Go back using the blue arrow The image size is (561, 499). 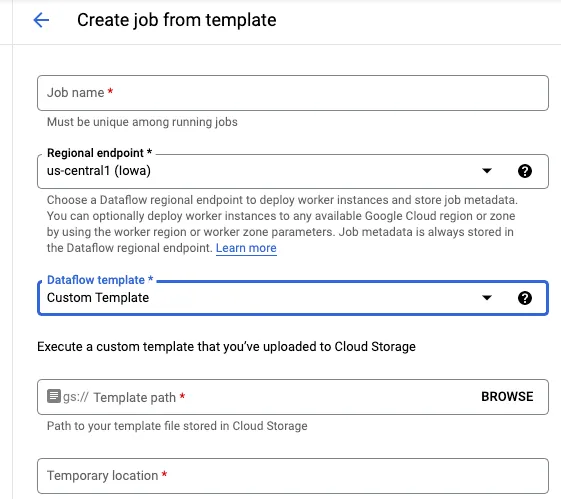pos(41,20)
